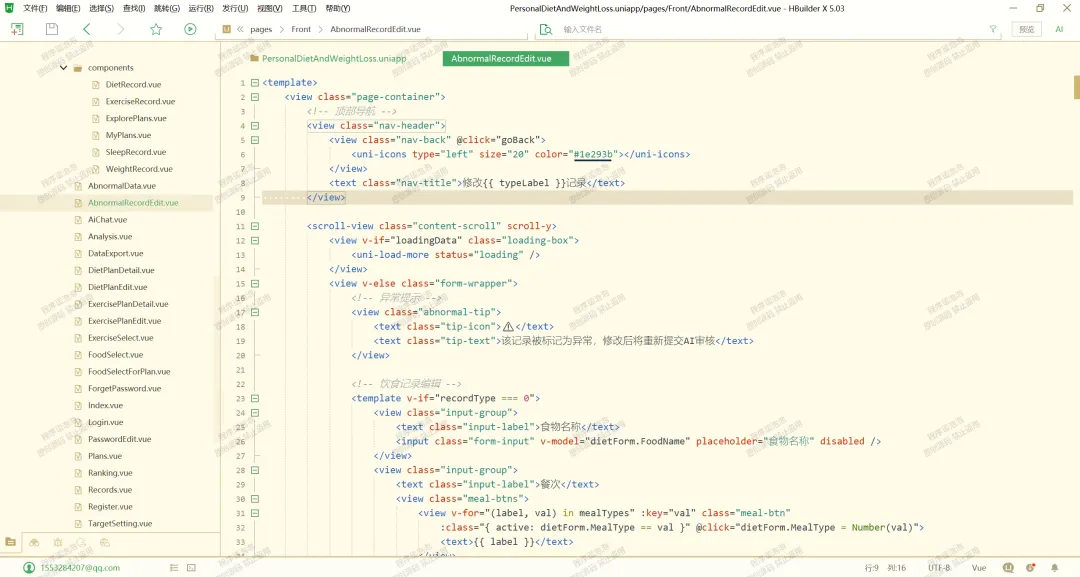This screenshot has width=1080, height=577.
Task: Open AbnormalData.vue in the file tree
Action: pos(122,186)
